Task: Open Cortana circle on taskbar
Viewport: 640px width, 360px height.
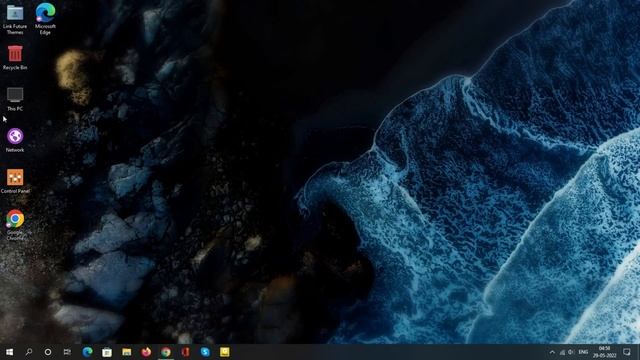Action: click(x=48, y=352)
